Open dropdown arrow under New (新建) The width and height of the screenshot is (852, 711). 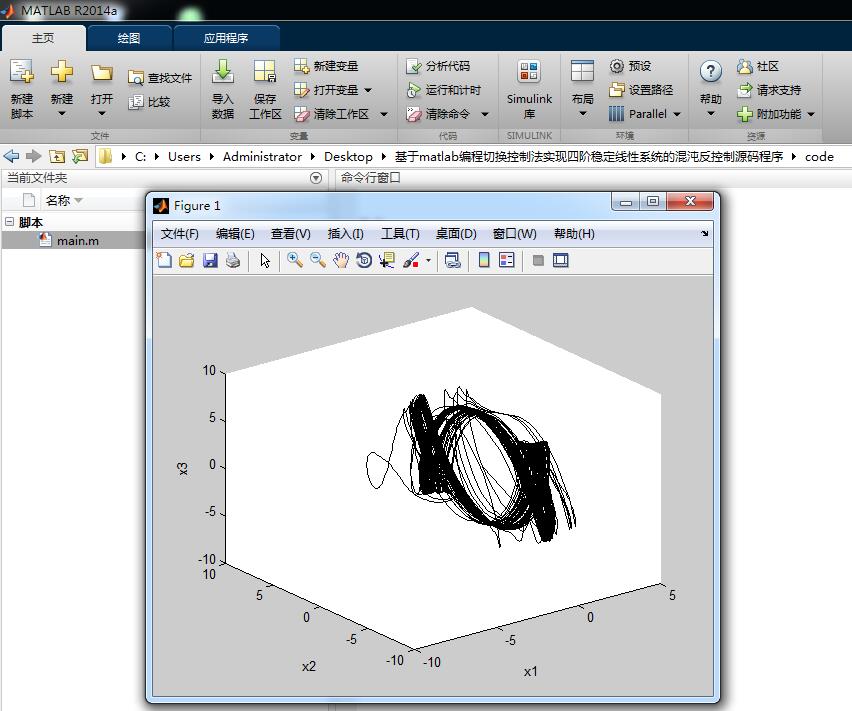pos(61,114)
